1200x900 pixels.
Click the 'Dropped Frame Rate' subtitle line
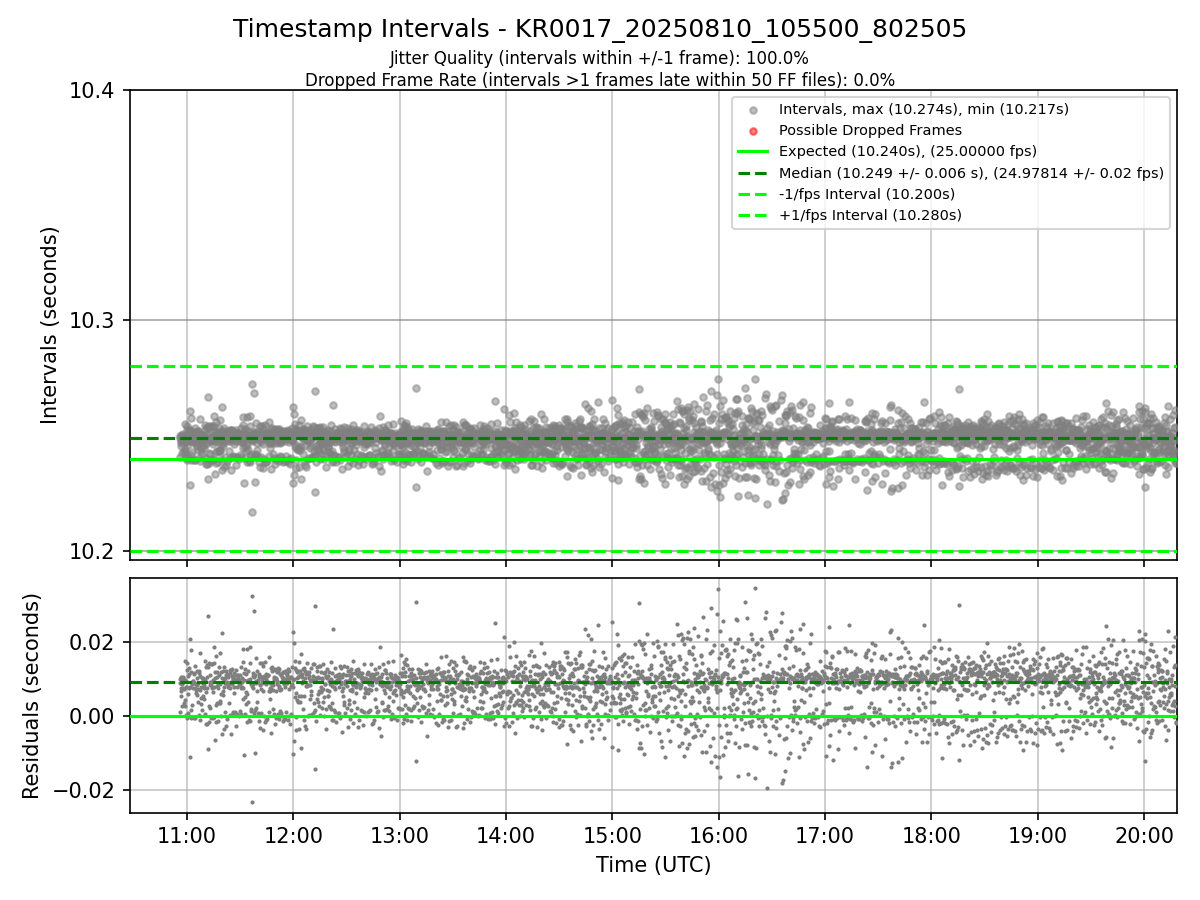[600, 80]
